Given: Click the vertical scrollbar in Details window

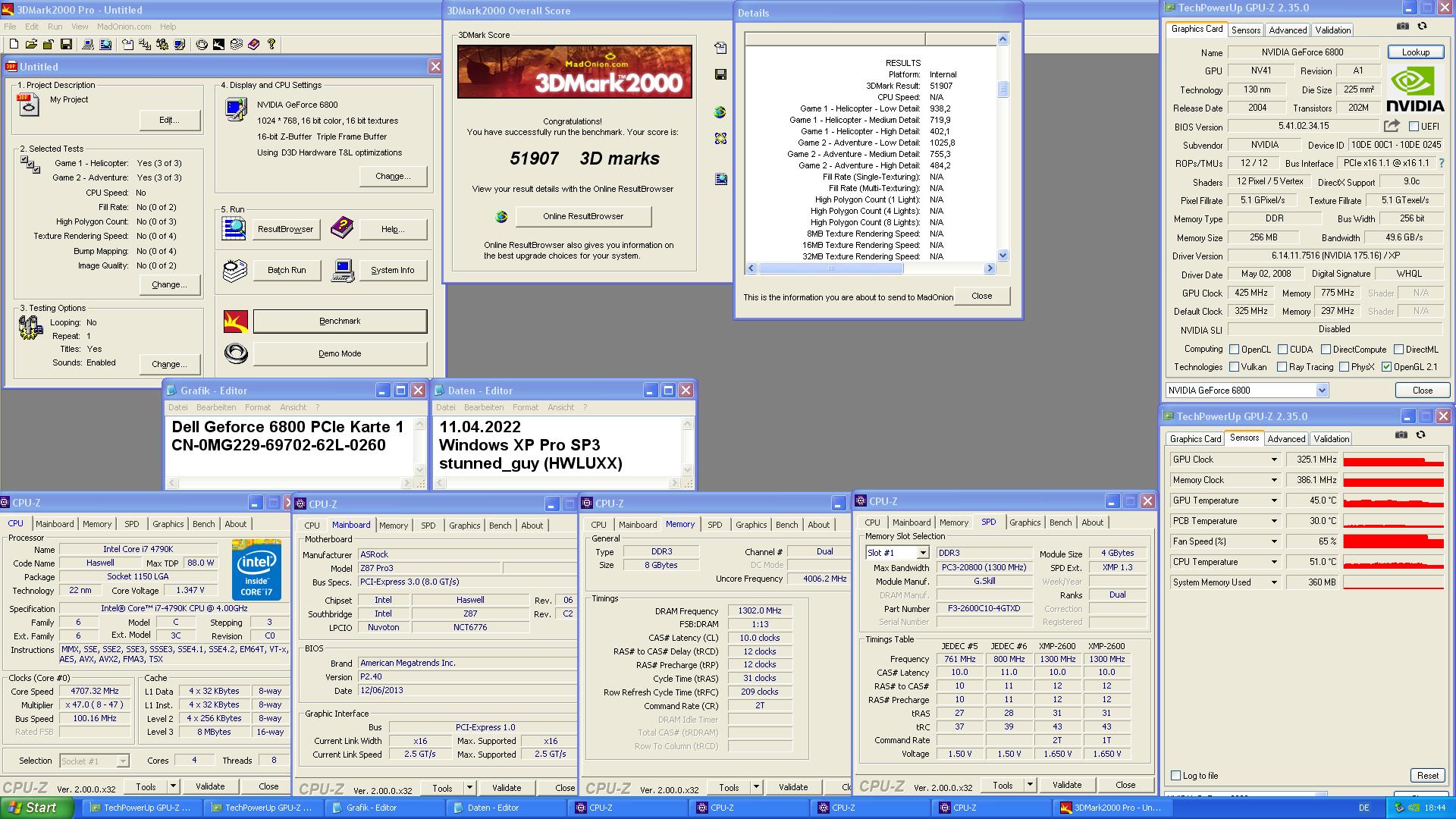Looking at the screenshot, I should click(x=1003, y=147).
